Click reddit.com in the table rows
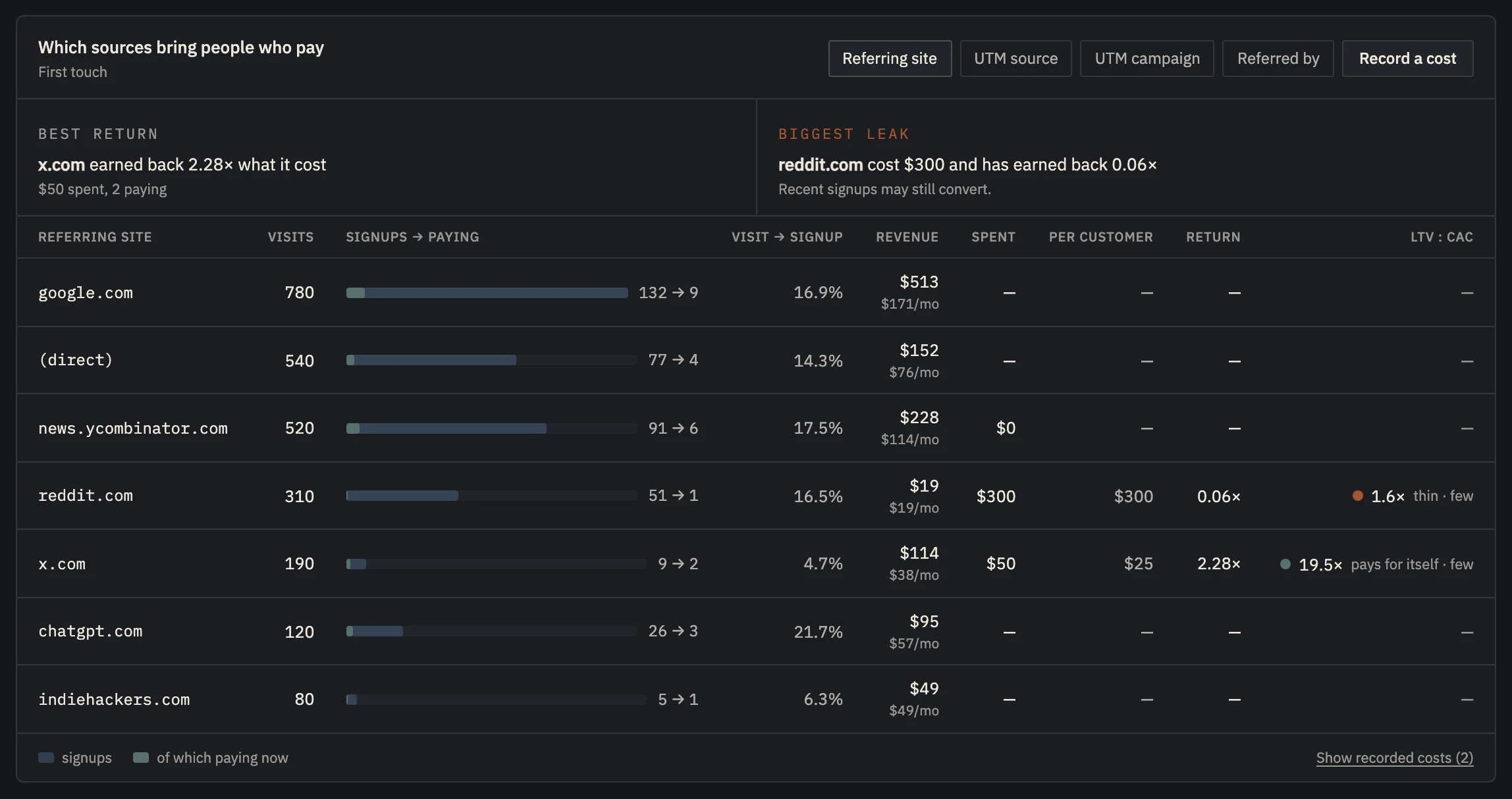The width and height of the screenshot is (1512, 799). pyautogui.click(x=86, y=496)
